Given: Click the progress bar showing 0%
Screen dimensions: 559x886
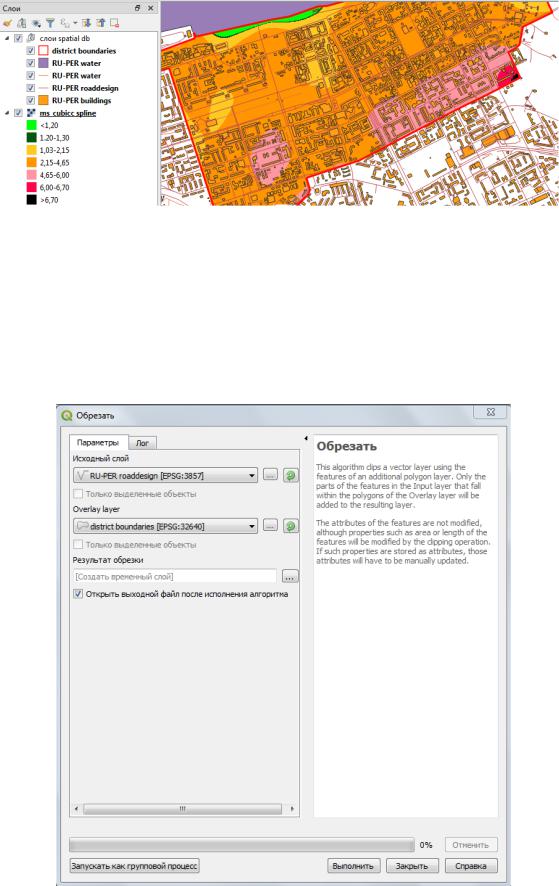Looking at the screenshot, I should (242, 845).
